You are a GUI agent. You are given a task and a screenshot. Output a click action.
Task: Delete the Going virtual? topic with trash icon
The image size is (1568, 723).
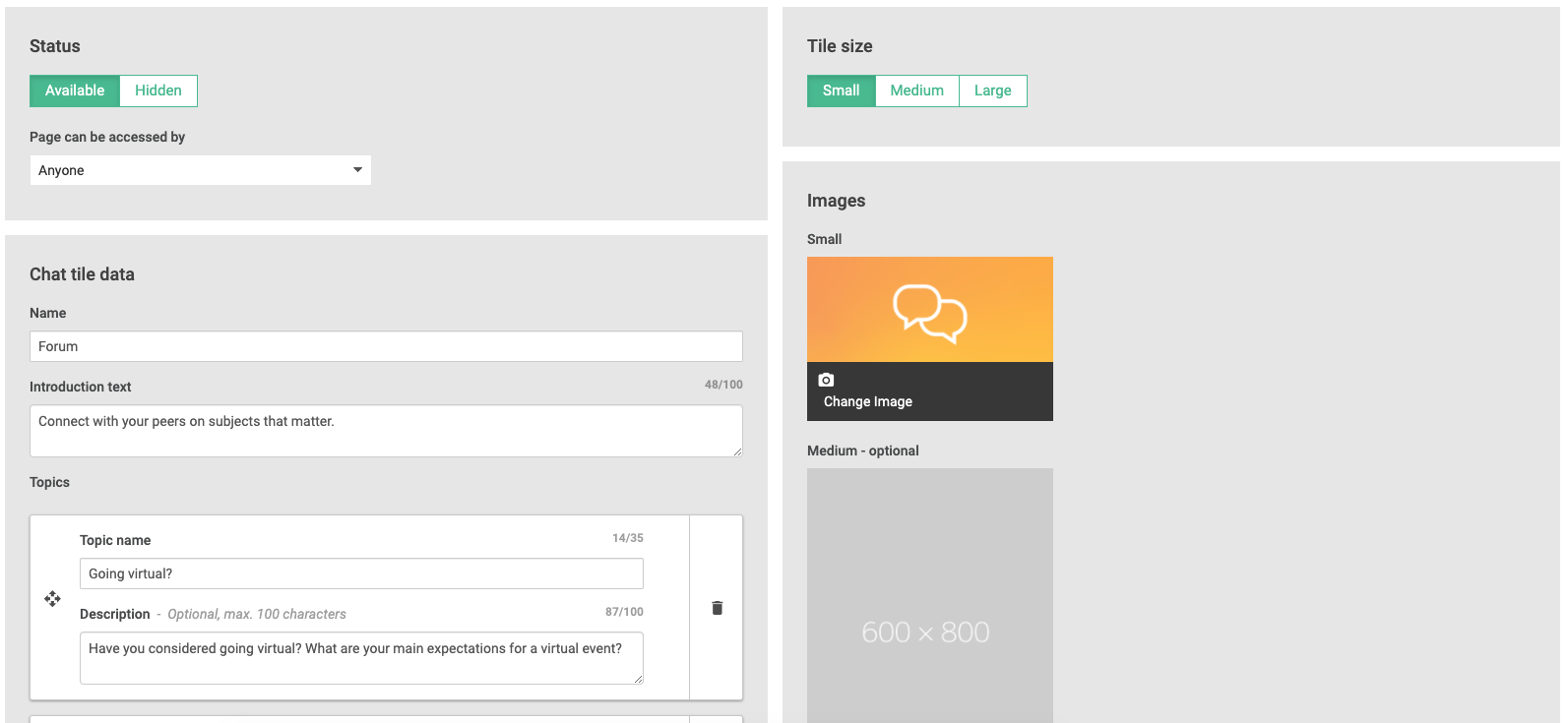717,608
